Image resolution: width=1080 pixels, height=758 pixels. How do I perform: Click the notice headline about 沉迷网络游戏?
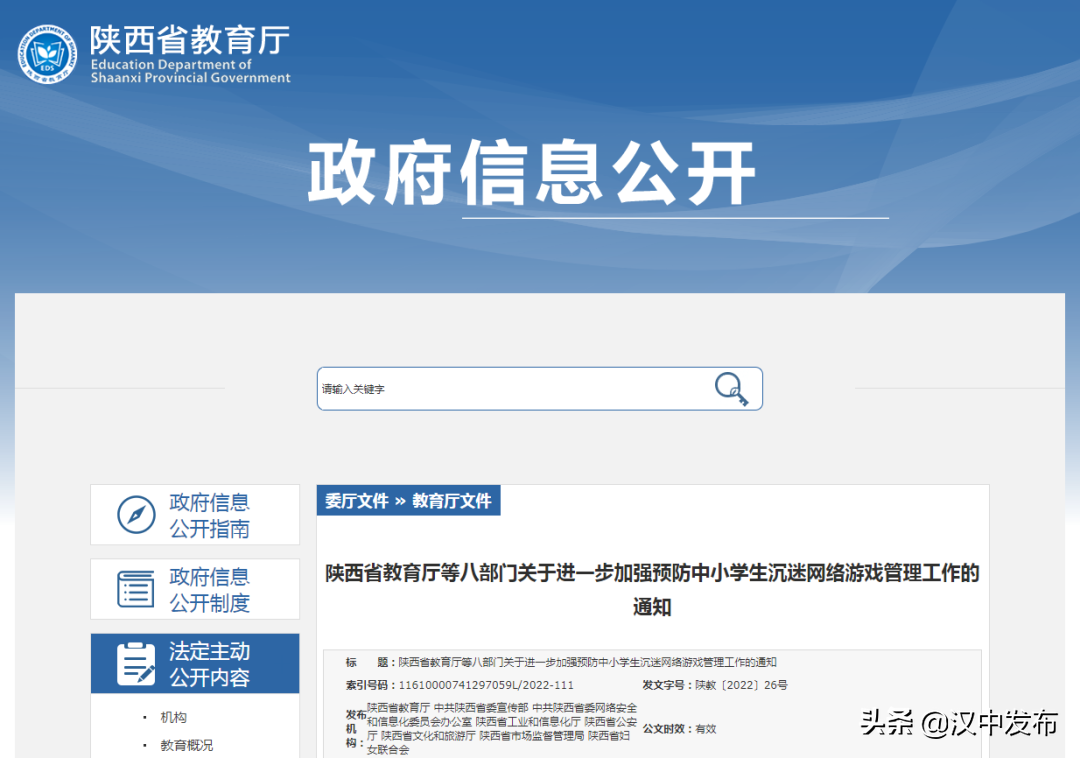click(x=652, y=589)
